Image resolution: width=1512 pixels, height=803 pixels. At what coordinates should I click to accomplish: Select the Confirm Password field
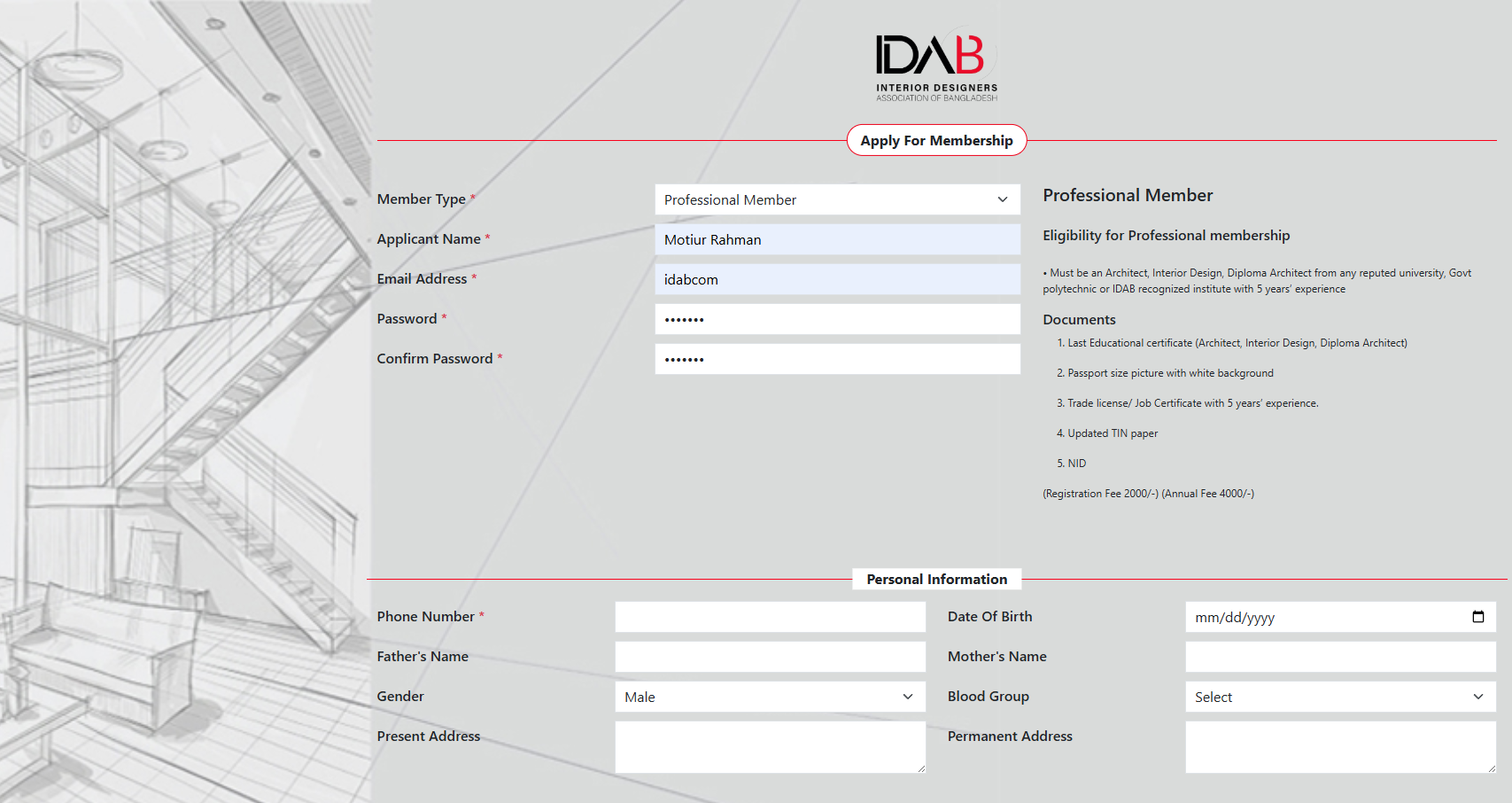pos(837,359)
